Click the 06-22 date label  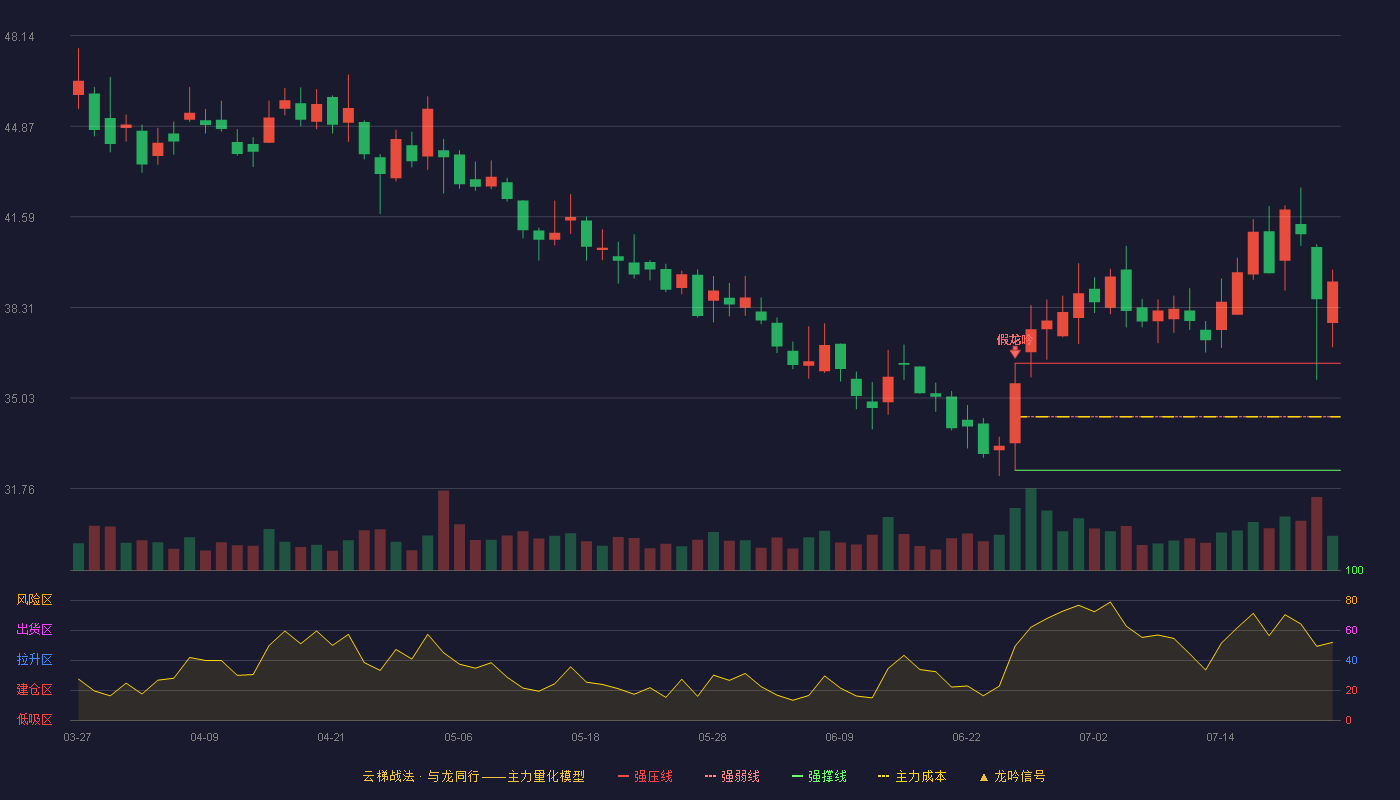(x=966, y=737)
